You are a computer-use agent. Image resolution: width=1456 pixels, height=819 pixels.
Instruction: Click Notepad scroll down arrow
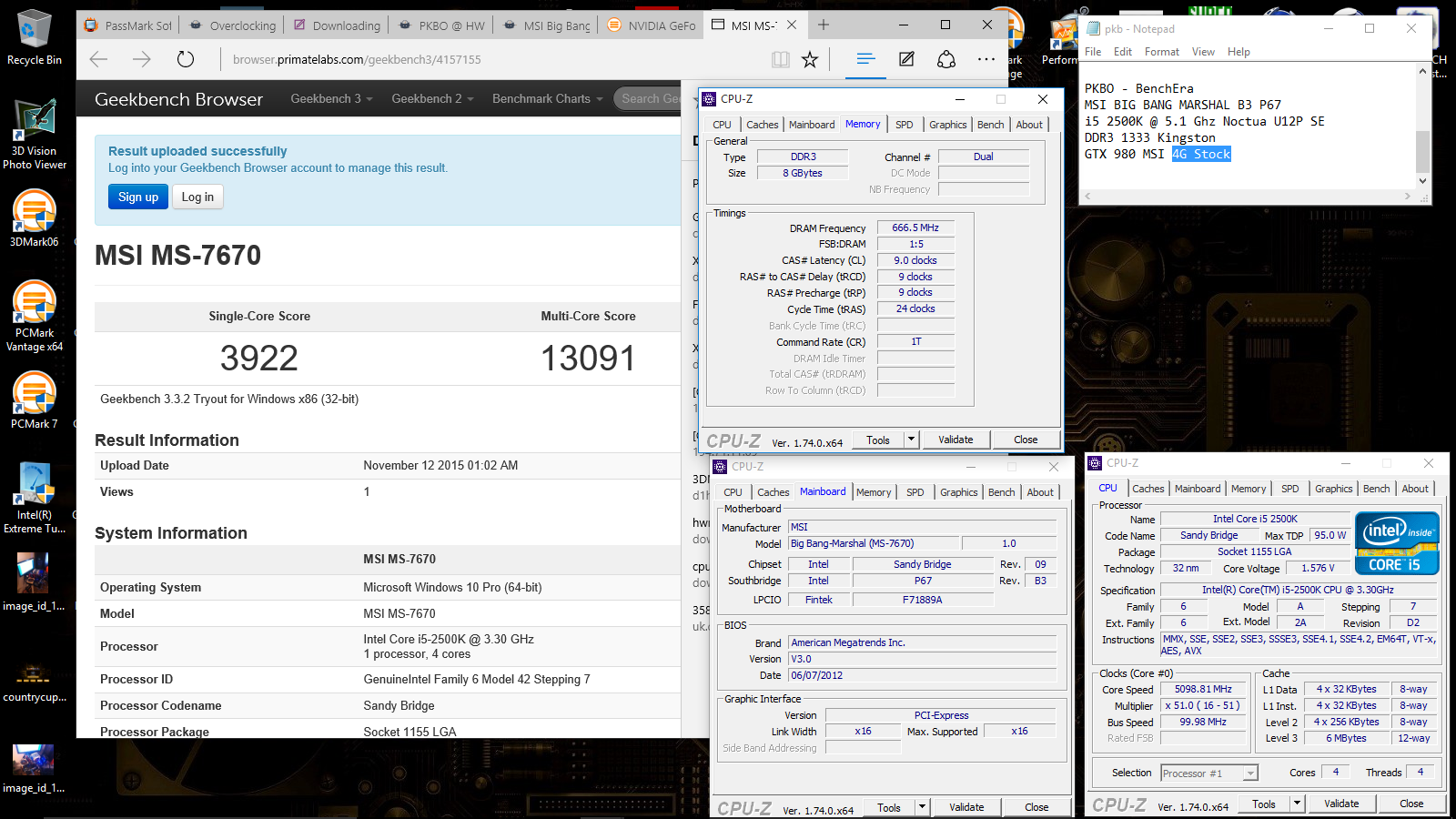[x=1423, y=180]
